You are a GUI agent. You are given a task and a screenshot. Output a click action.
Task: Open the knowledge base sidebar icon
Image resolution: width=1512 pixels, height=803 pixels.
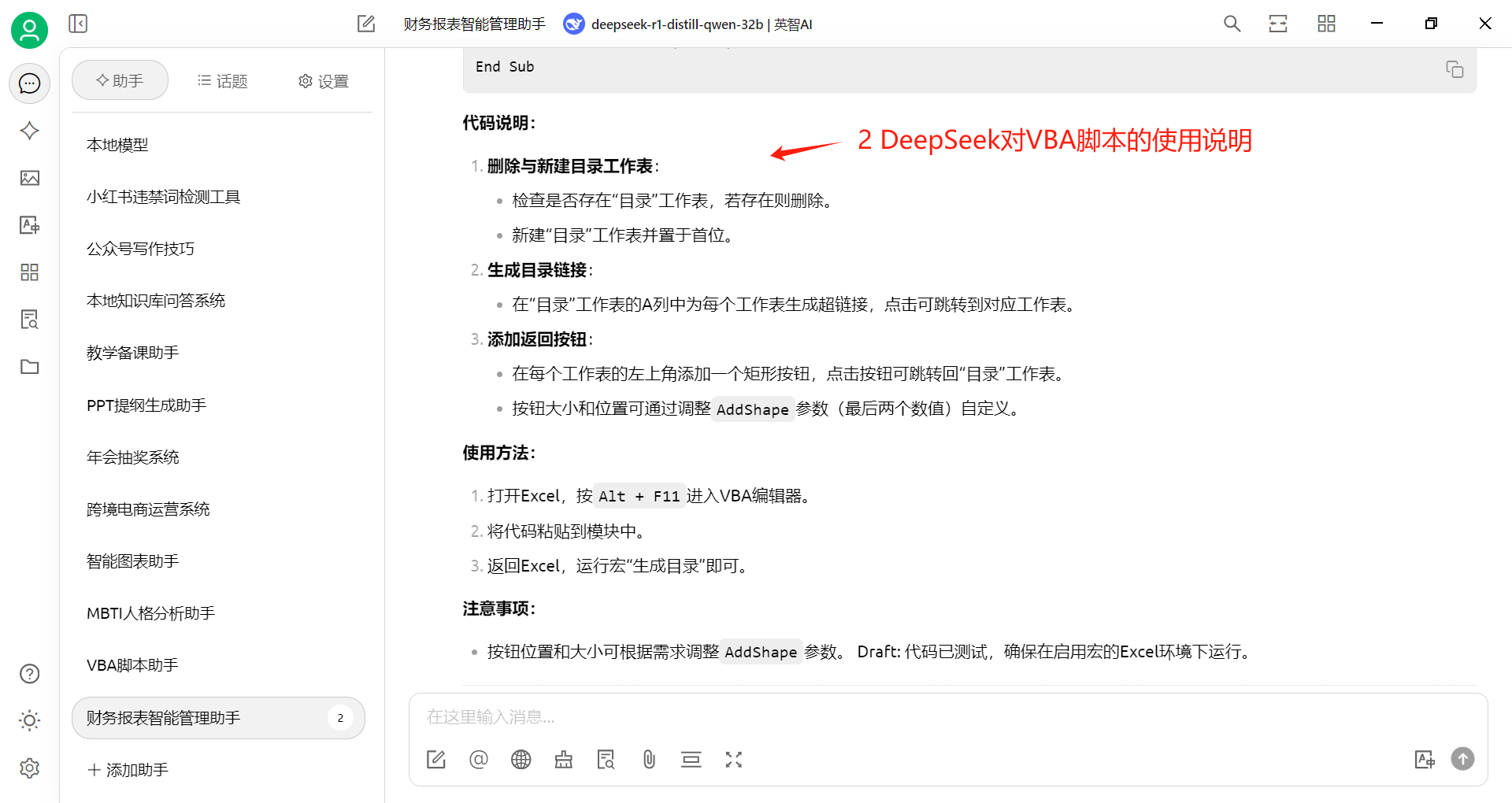(x=29, y=320)
